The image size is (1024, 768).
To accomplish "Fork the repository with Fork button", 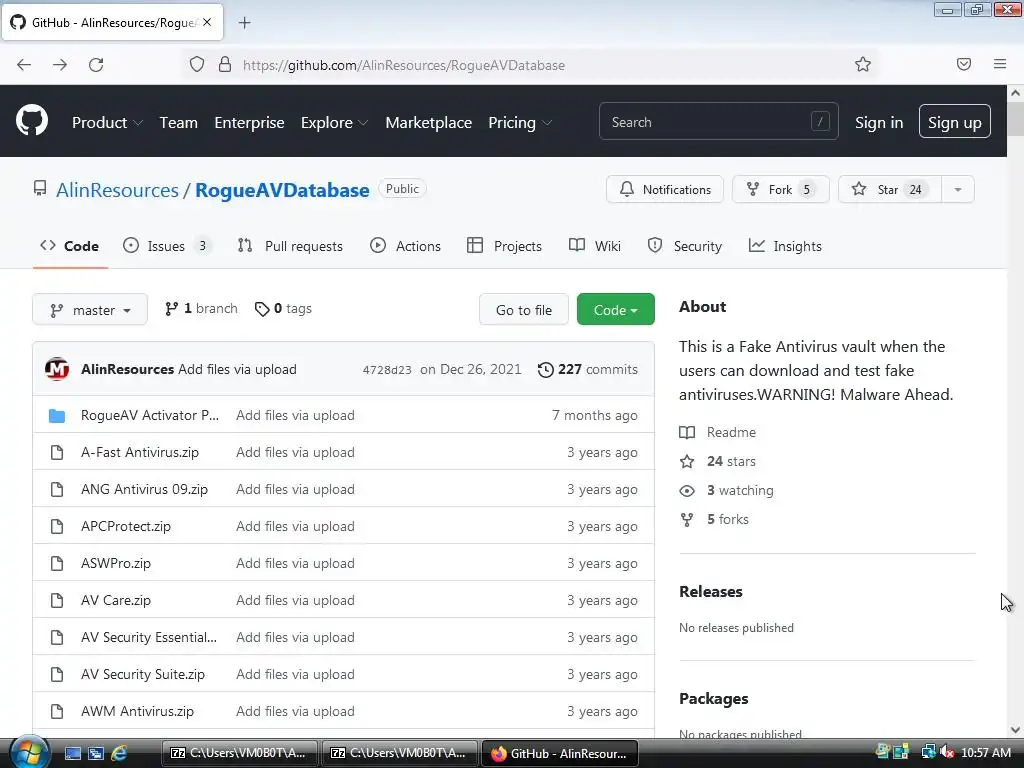I will [x=780, y=189].
